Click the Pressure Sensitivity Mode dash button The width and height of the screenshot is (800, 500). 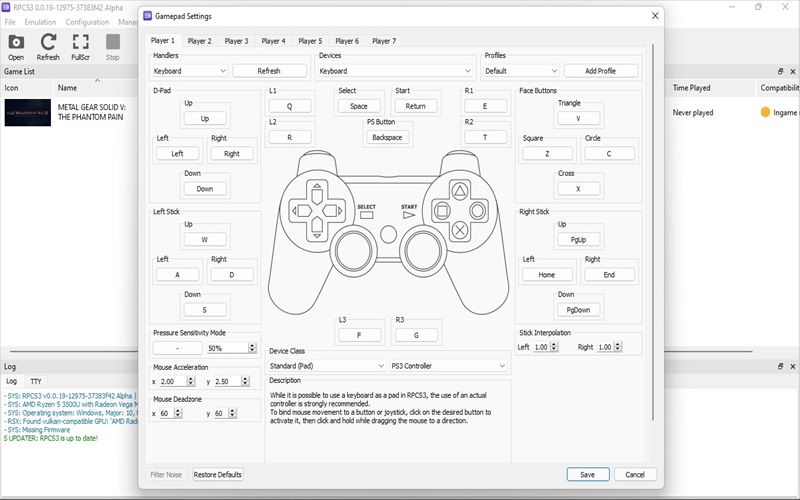click(178, 348)
